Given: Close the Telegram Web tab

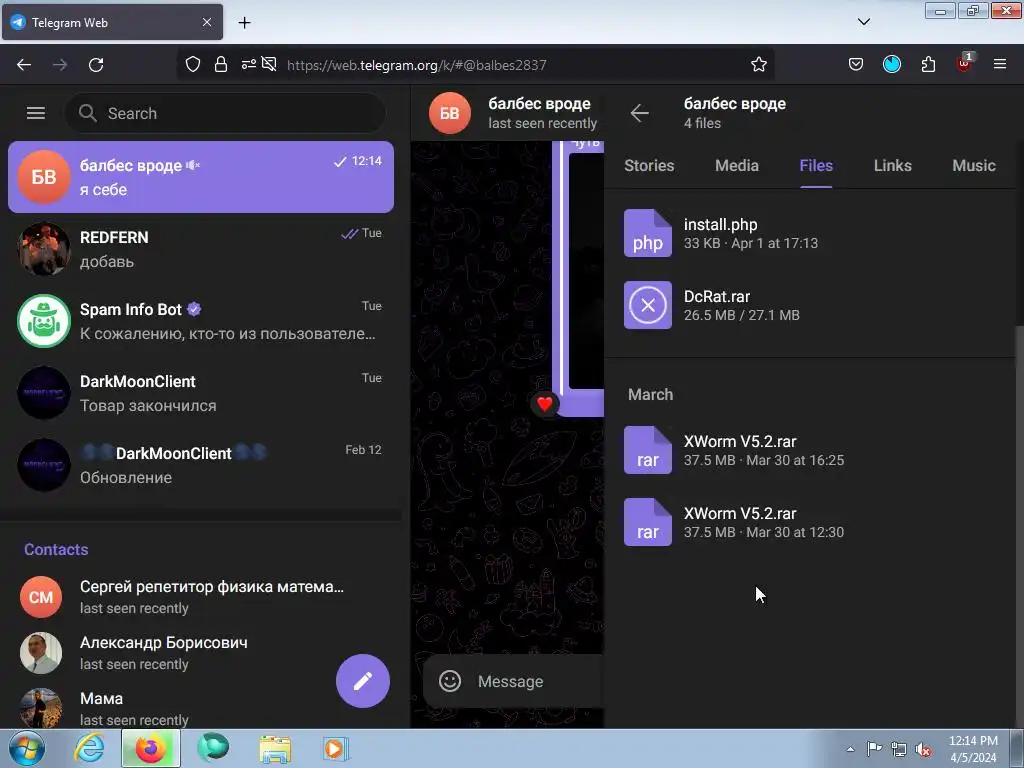Looking at the screenshot, I should [x=206, y=22].
